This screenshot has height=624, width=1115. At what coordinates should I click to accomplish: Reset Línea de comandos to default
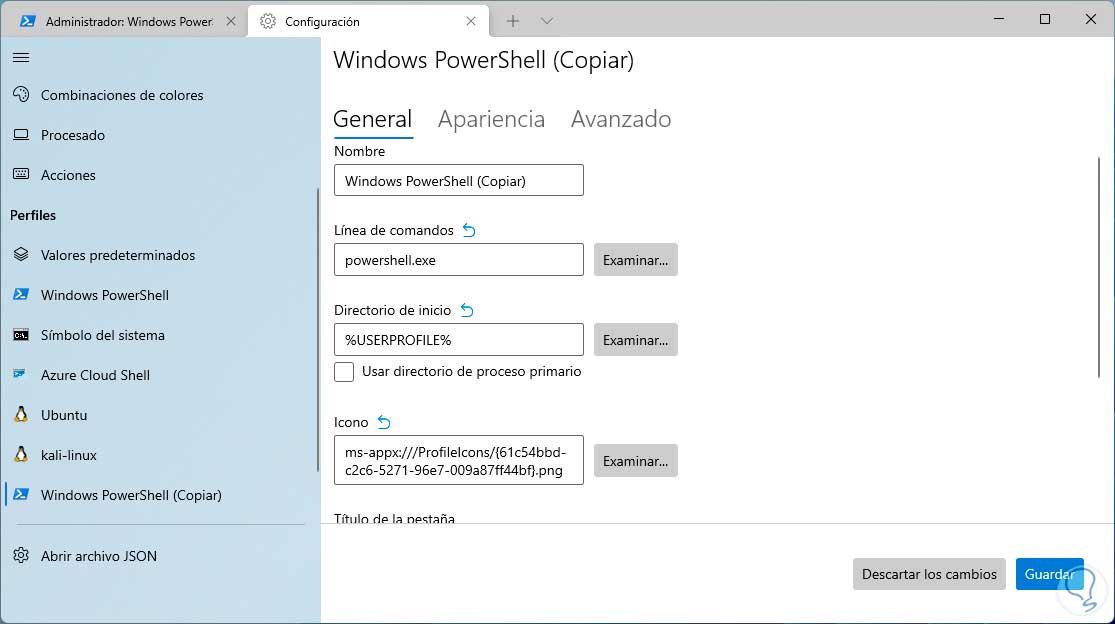469,230
